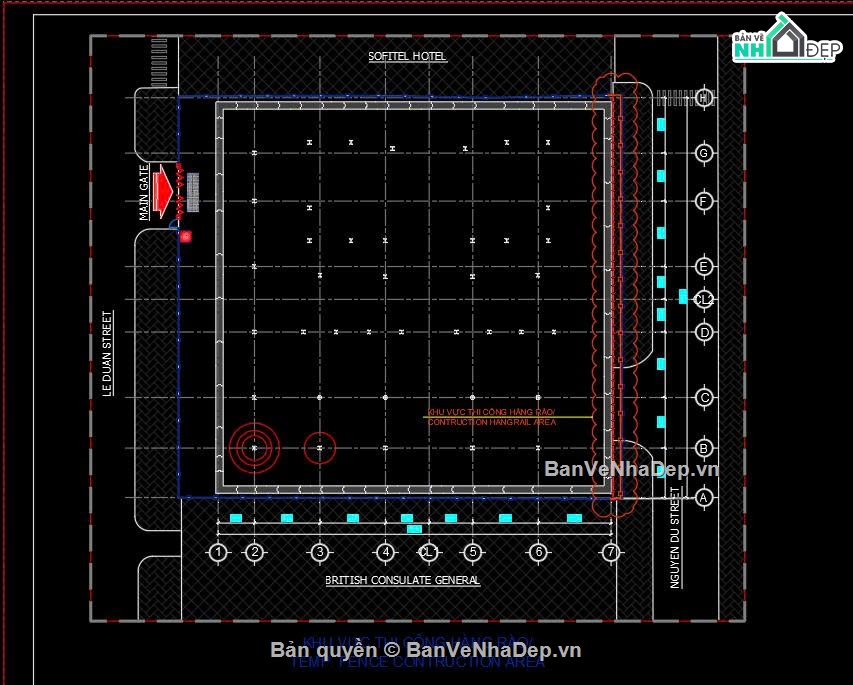The width and height of the screenshot is (853, 685).
Task: Click the red MAIN GATE arrow
Action: point(163,191)
